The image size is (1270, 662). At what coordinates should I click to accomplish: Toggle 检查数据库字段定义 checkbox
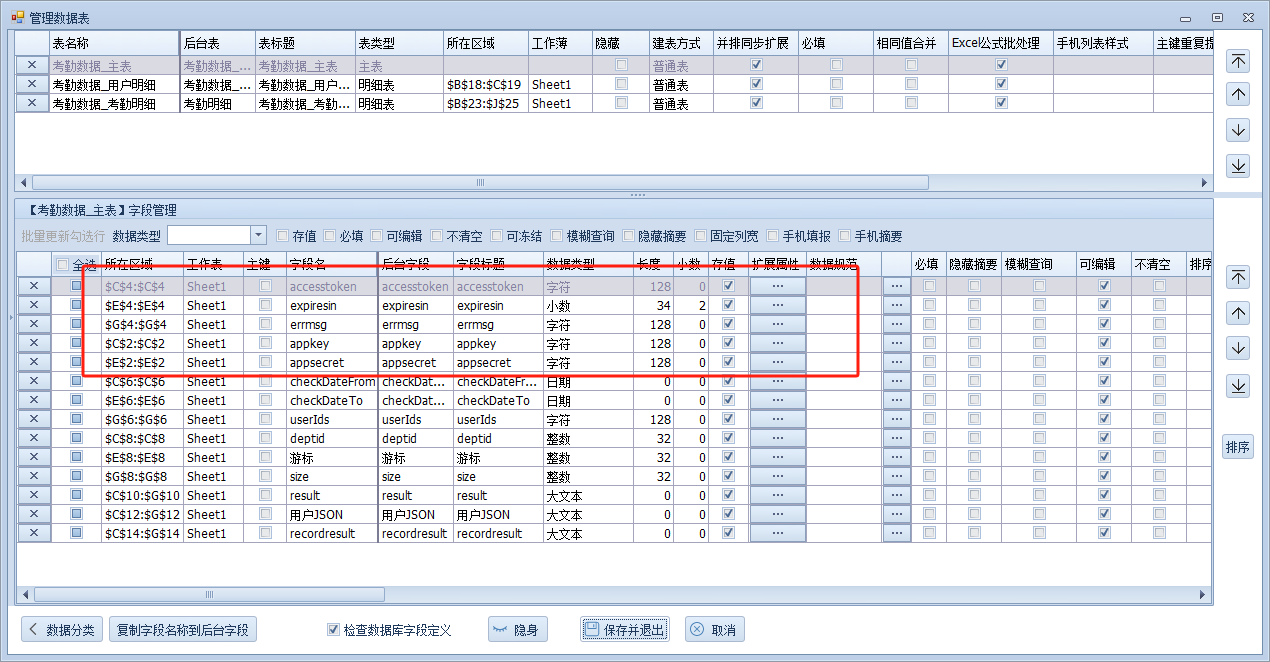point(334,630)
